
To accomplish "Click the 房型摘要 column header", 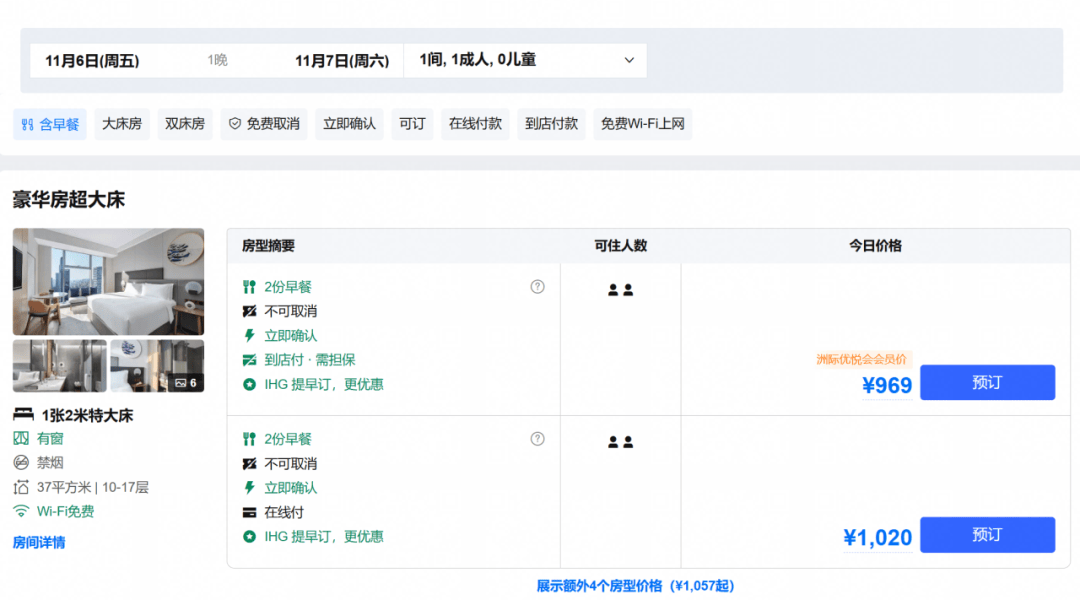I will pos(269,246).
